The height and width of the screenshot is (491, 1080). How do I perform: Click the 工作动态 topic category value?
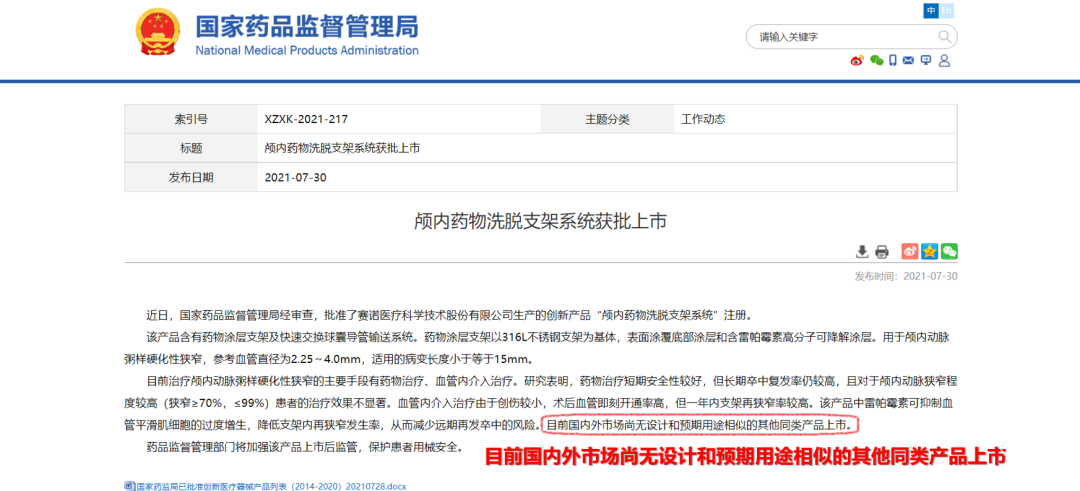[703, 119]
